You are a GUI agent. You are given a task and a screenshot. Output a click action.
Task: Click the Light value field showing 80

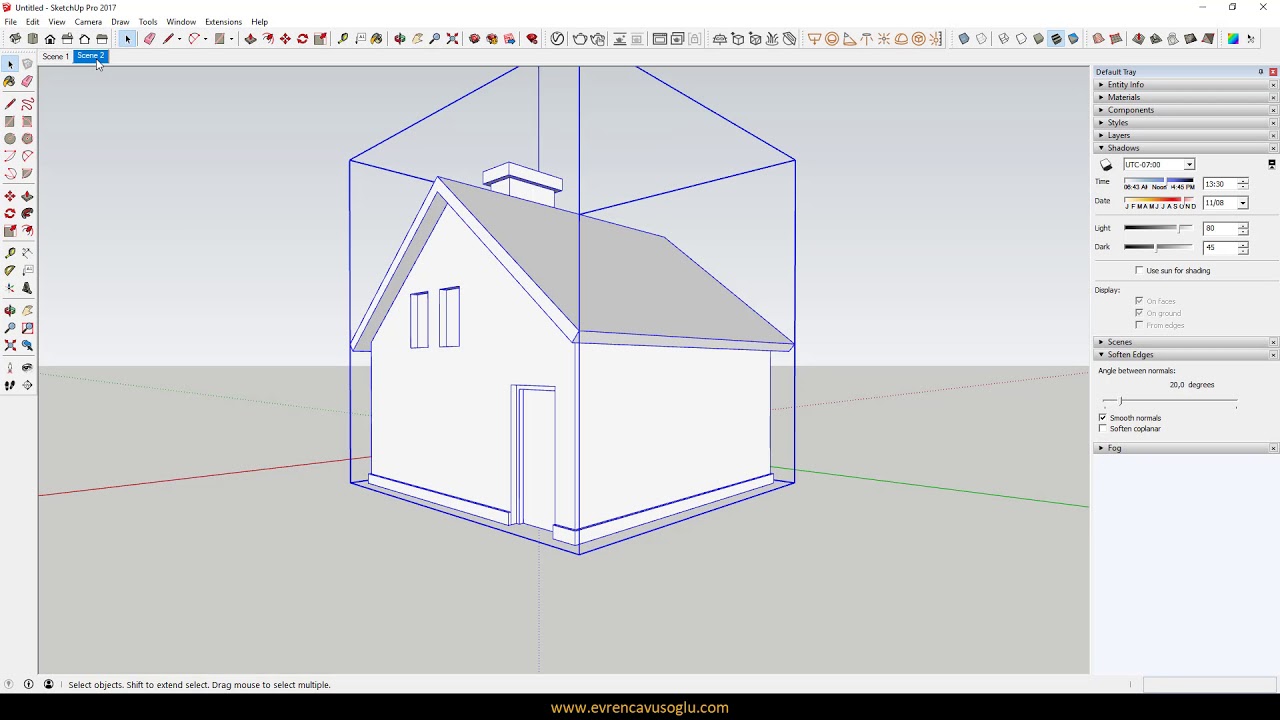[x=1219, y=228]
